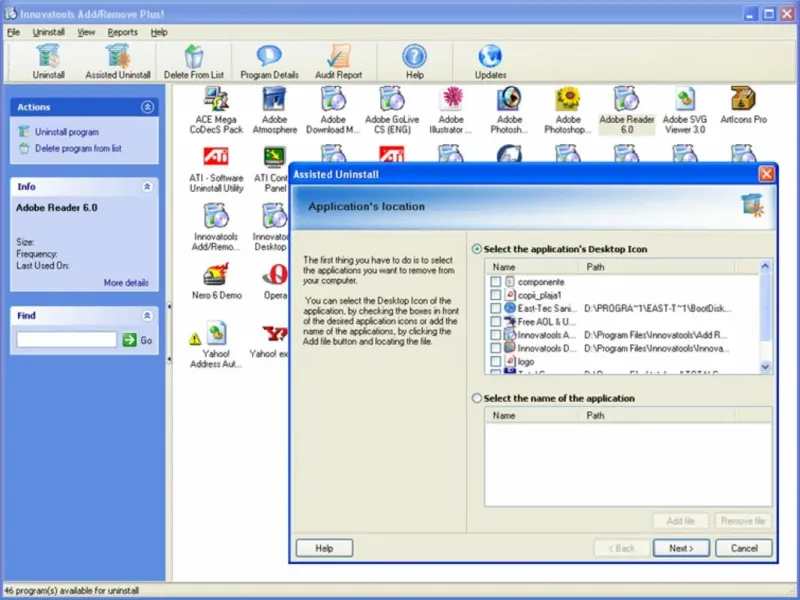The image size is (800, 600).
Task: Select the Opera program icon
Action: pos(276,281)
